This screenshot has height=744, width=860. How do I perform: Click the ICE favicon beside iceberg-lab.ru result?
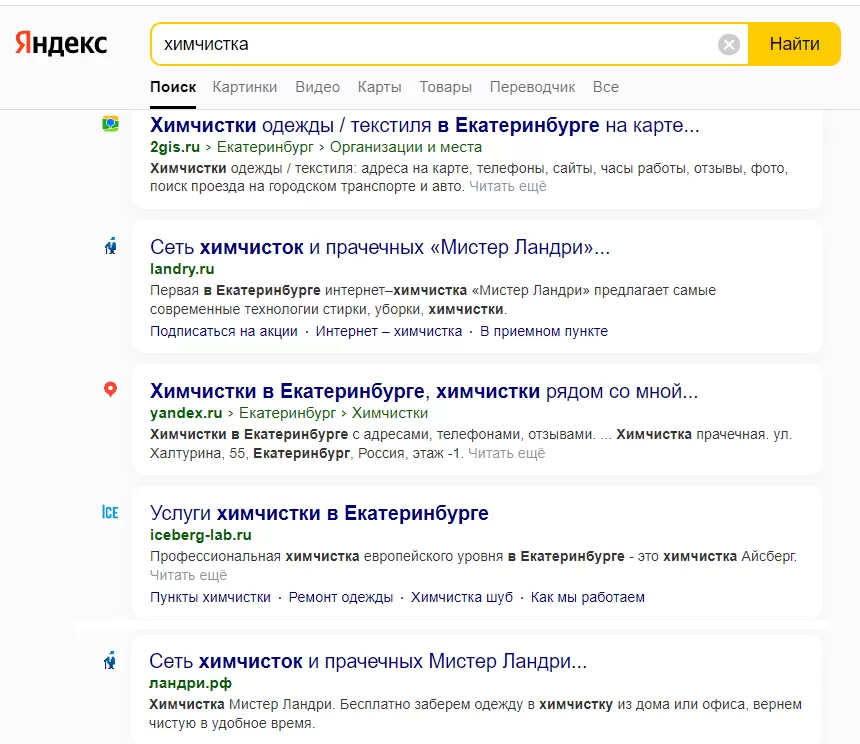point(110,512)
